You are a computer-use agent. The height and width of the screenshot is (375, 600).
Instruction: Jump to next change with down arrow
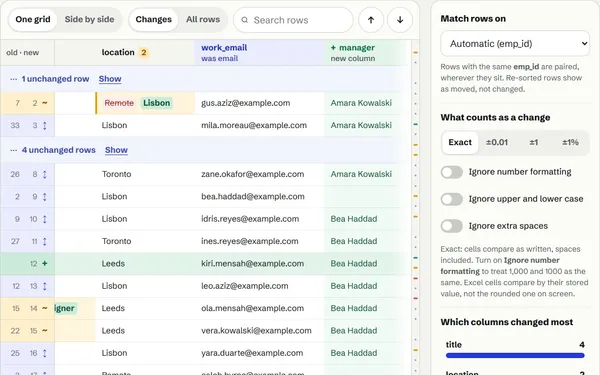tap(400, 20)
